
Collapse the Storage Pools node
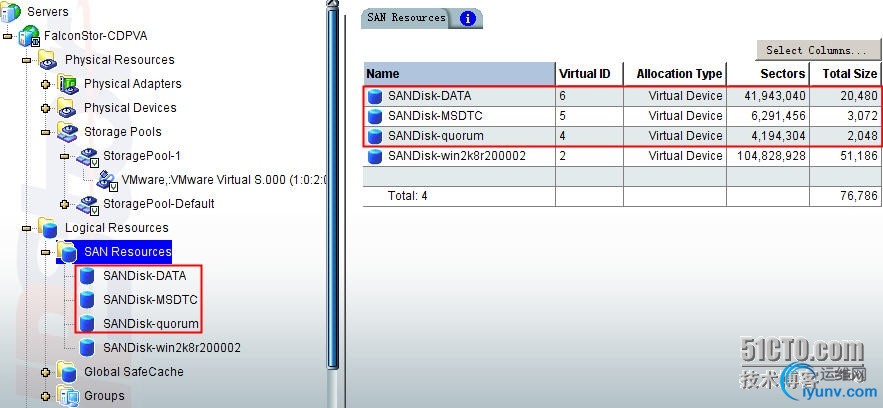tap(46, 132)
